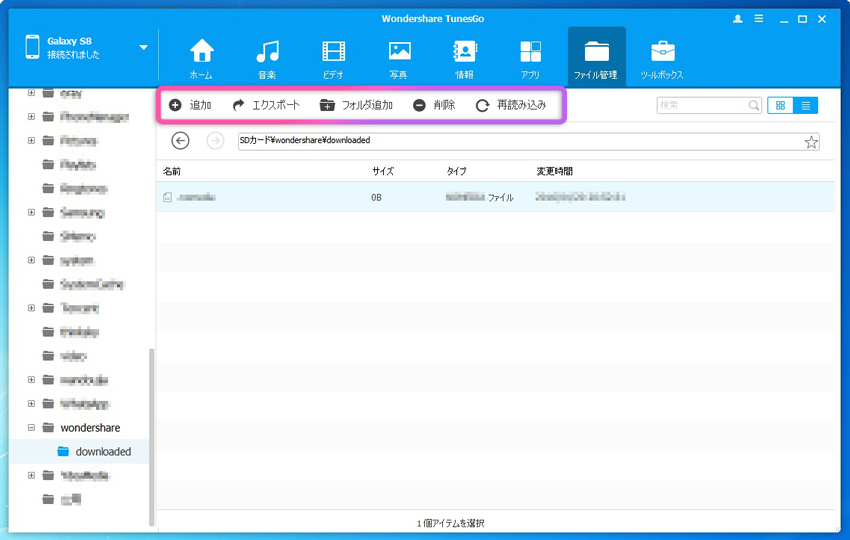Click the 削除 delete button
The image size is (850, 540).
point(434,105)
